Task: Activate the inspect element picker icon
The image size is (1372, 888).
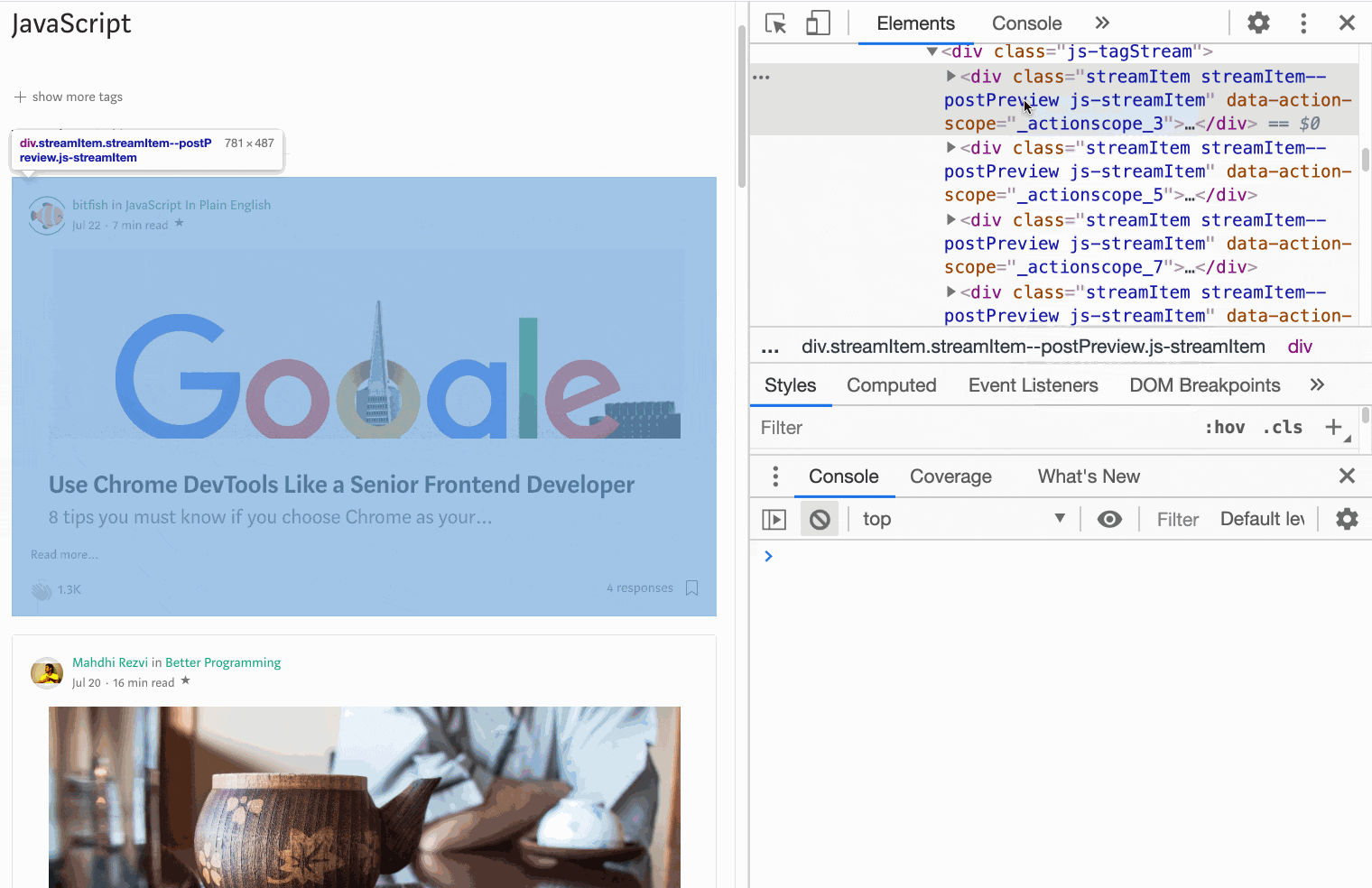Action: pyautogui.click(x=775, y=23)
